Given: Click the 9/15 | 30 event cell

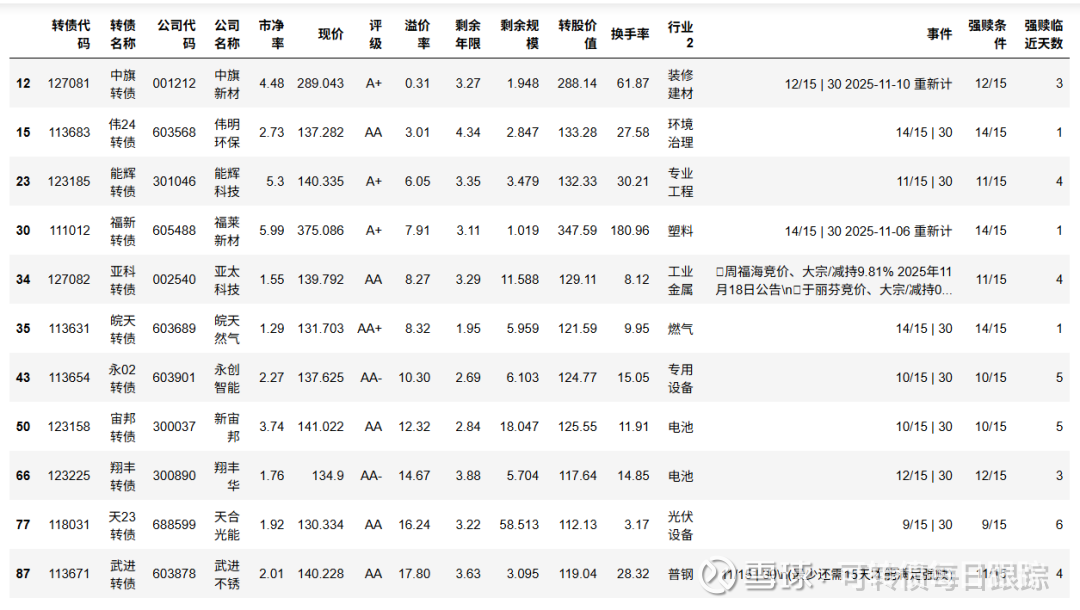Looking at the screenshot, I should pos(927,525).
